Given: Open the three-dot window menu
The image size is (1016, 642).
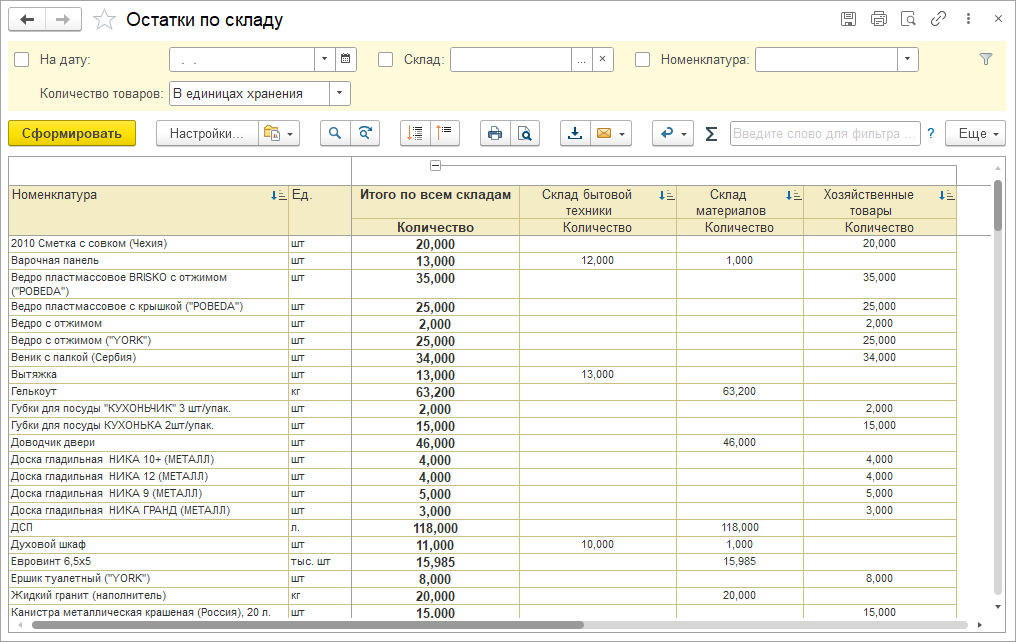Looking at the screenshot, I should click(968, 19).
